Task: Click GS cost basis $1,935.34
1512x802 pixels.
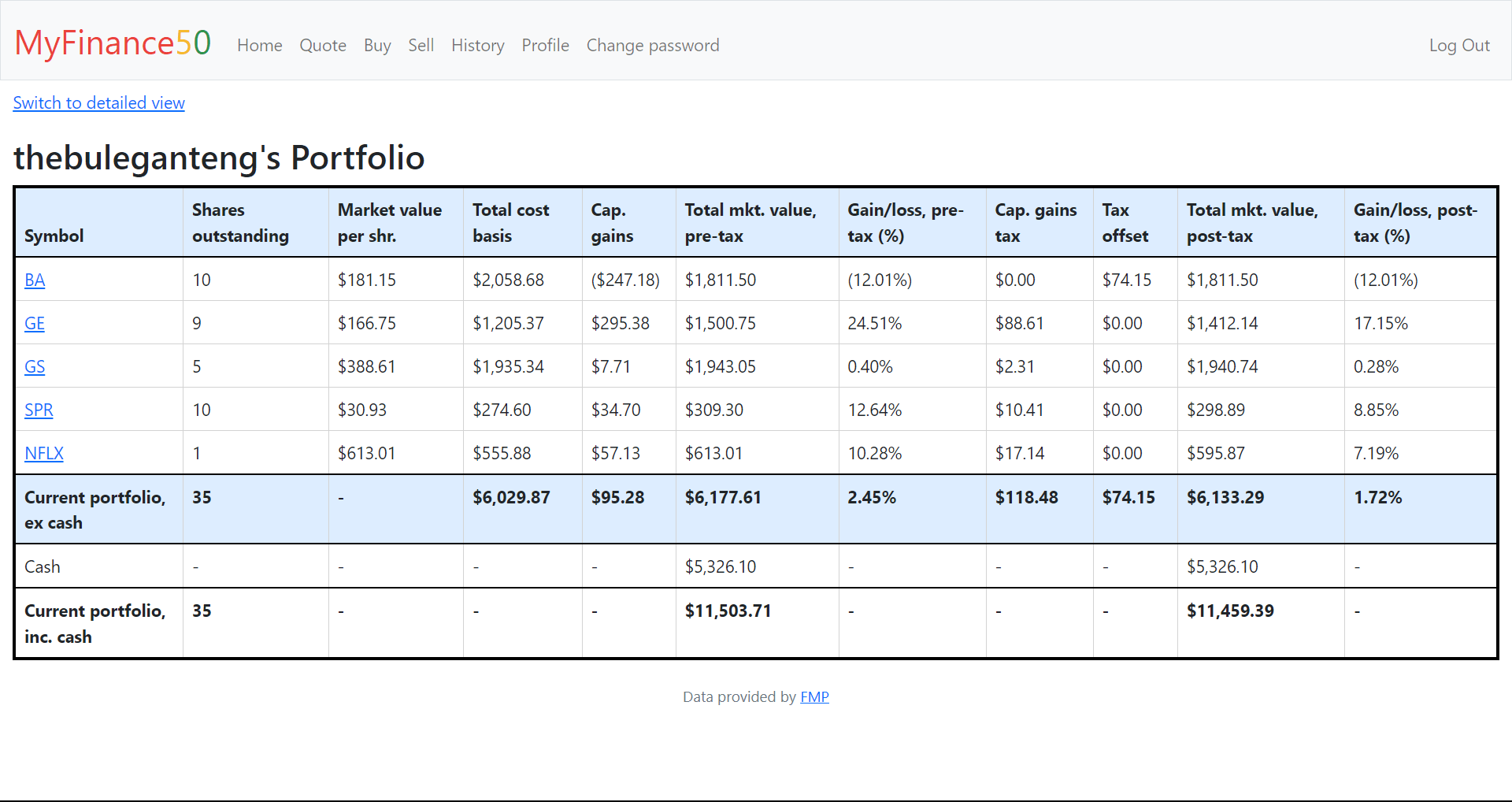Action: (508, 366)
